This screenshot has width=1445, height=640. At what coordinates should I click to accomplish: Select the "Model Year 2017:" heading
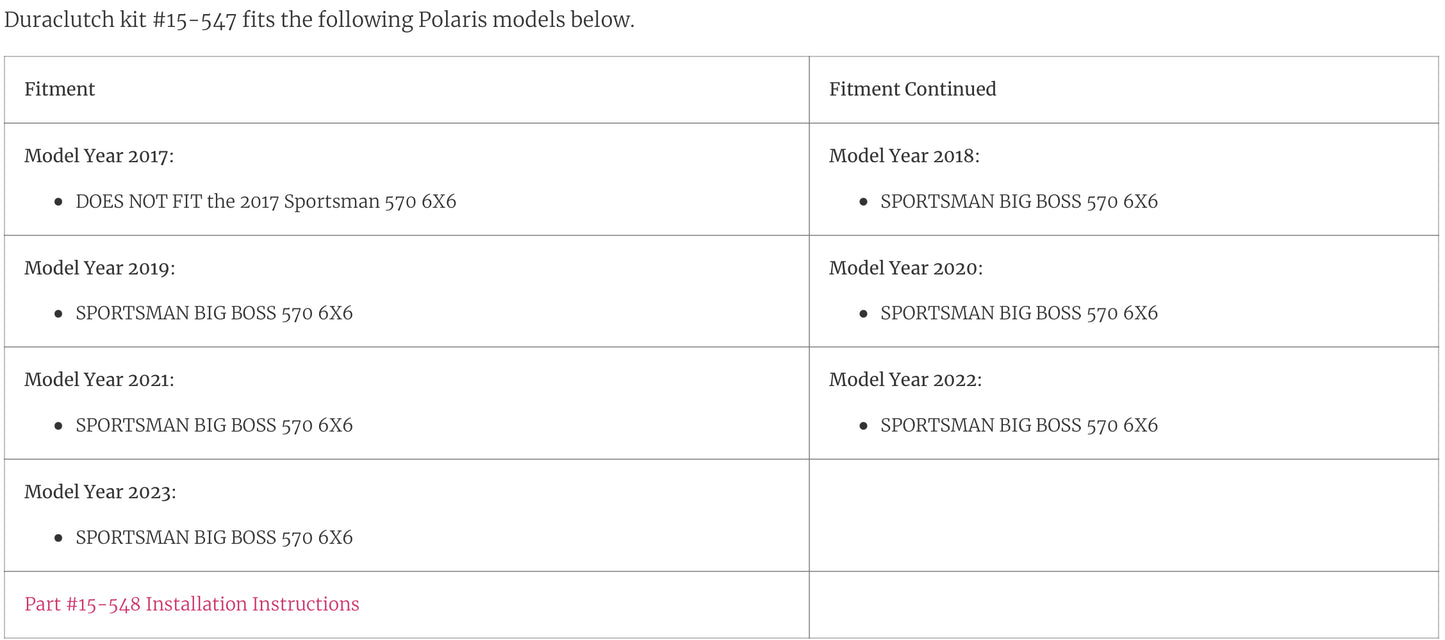click(99, 156)
